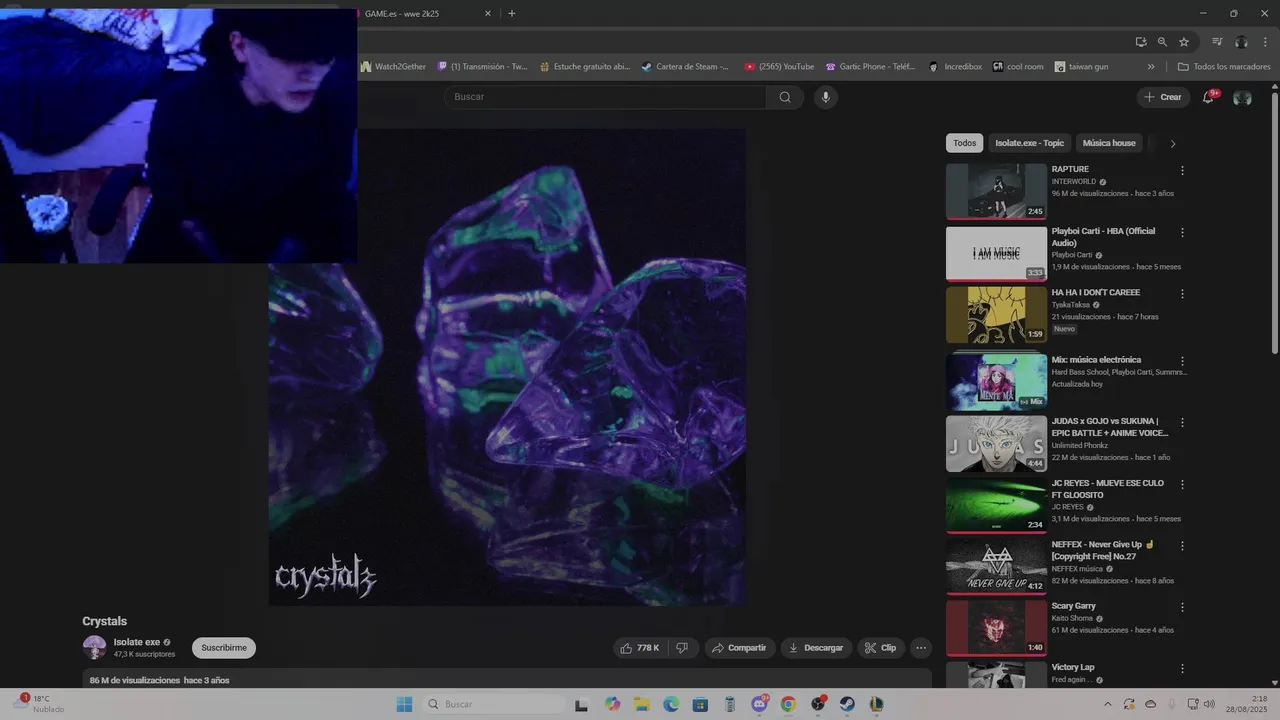Open cool room bookmark

[1017, 67]
